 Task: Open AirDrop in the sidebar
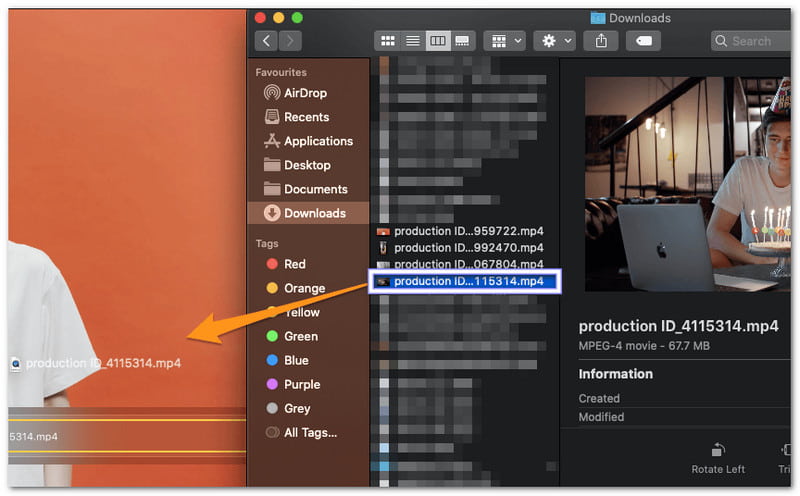click(x=304, y=93)
